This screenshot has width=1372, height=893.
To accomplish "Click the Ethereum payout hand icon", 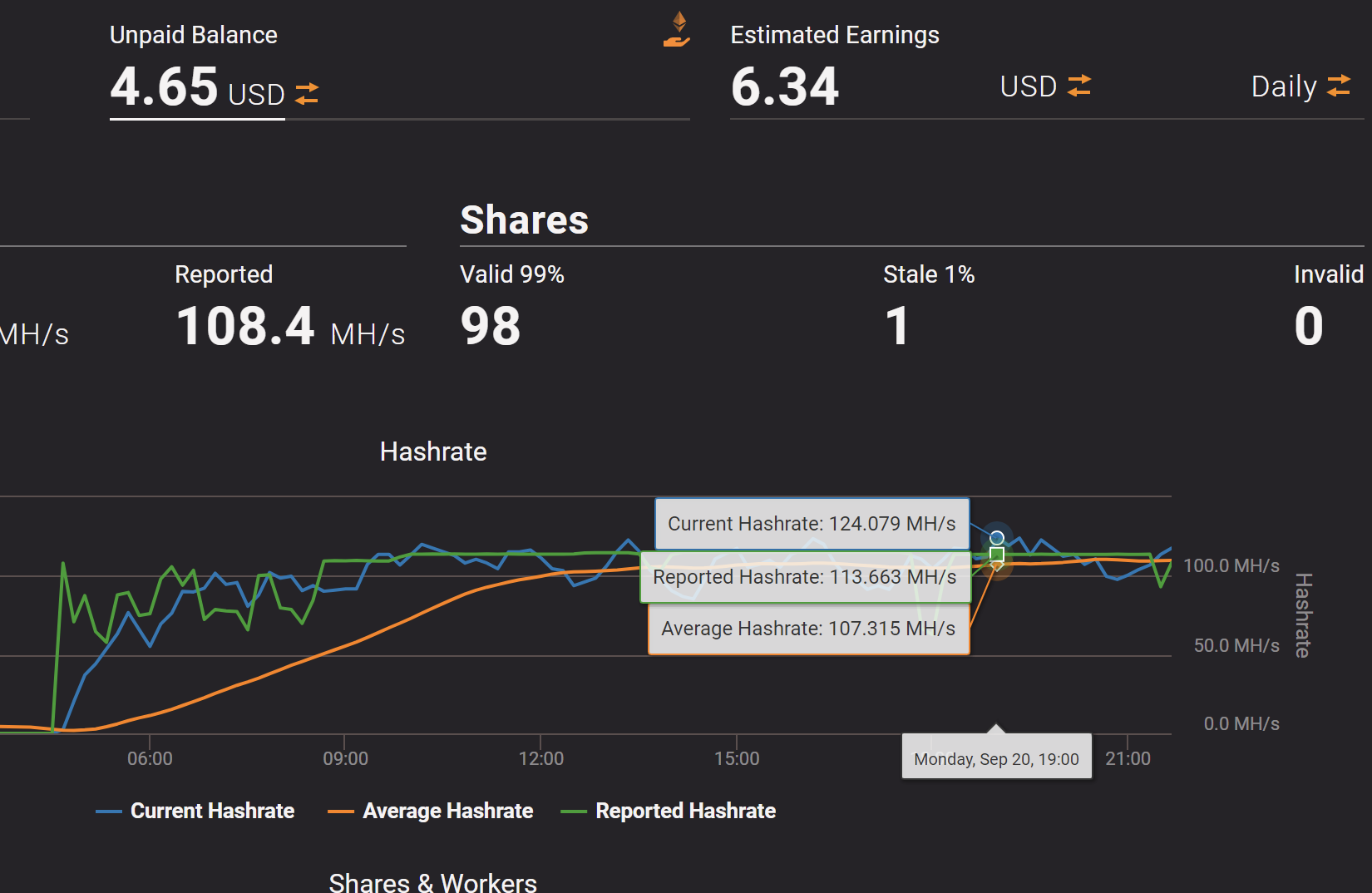I will coord(678,29).
